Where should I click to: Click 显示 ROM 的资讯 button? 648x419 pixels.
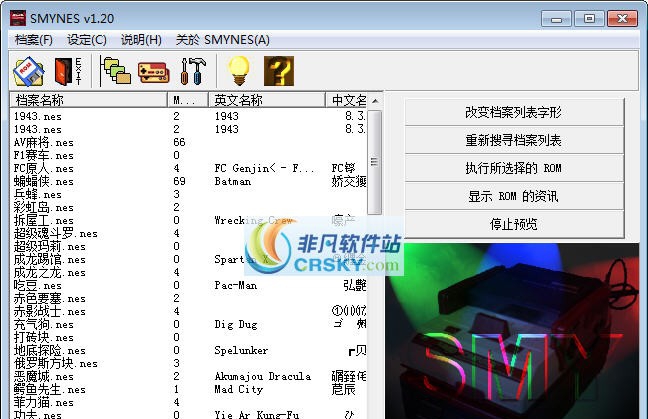point(514,196)
